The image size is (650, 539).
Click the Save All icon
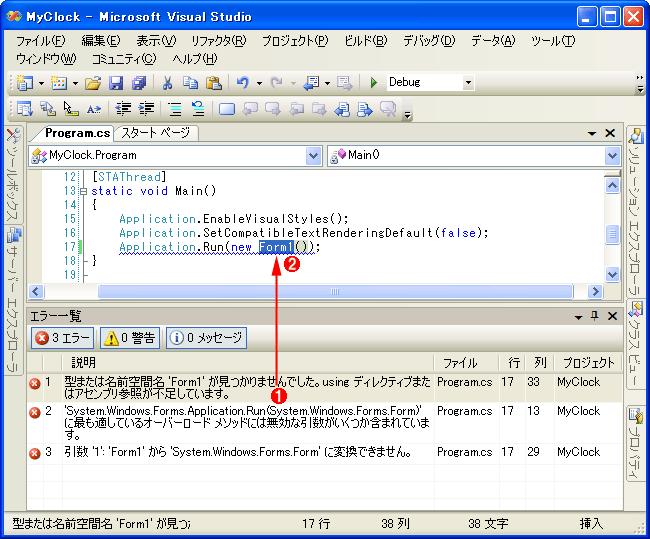point(139,83)
